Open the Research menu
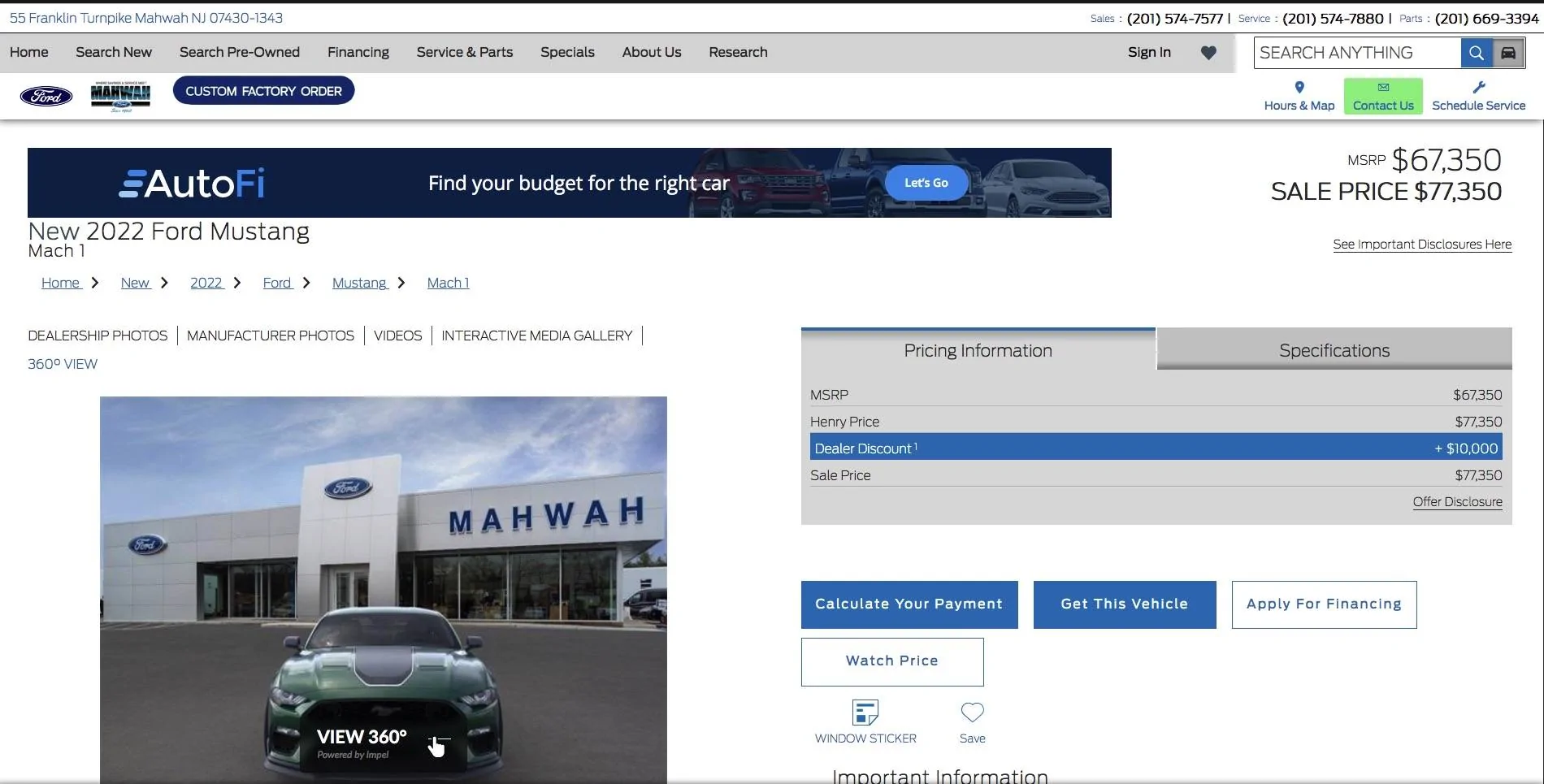The height and width of the screenshot is (784, 1544). pyautogui.click(x=738, y=52)
